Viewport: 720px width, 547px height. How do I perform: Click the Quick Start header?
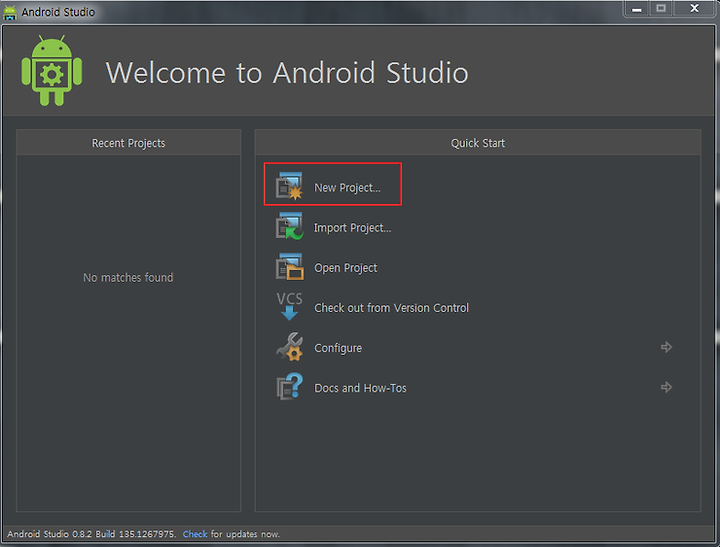tap(478, 143)
